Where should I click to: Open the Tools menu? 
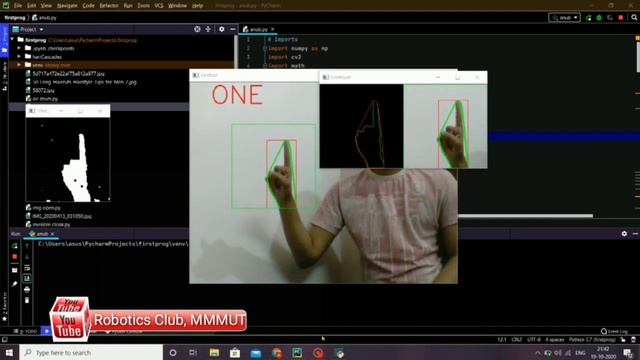point(143,6)
